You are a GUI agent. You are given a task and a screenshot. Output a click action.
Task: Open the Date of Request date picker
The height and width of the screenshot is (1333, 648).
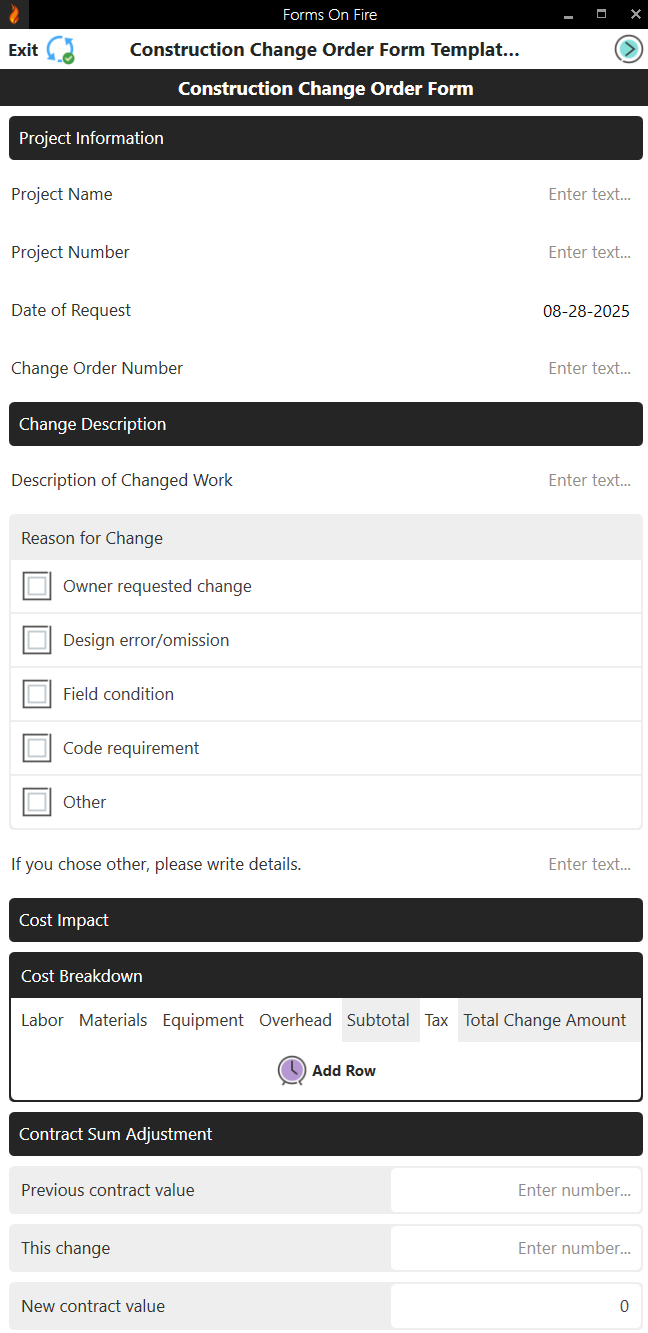coord(586,311)
